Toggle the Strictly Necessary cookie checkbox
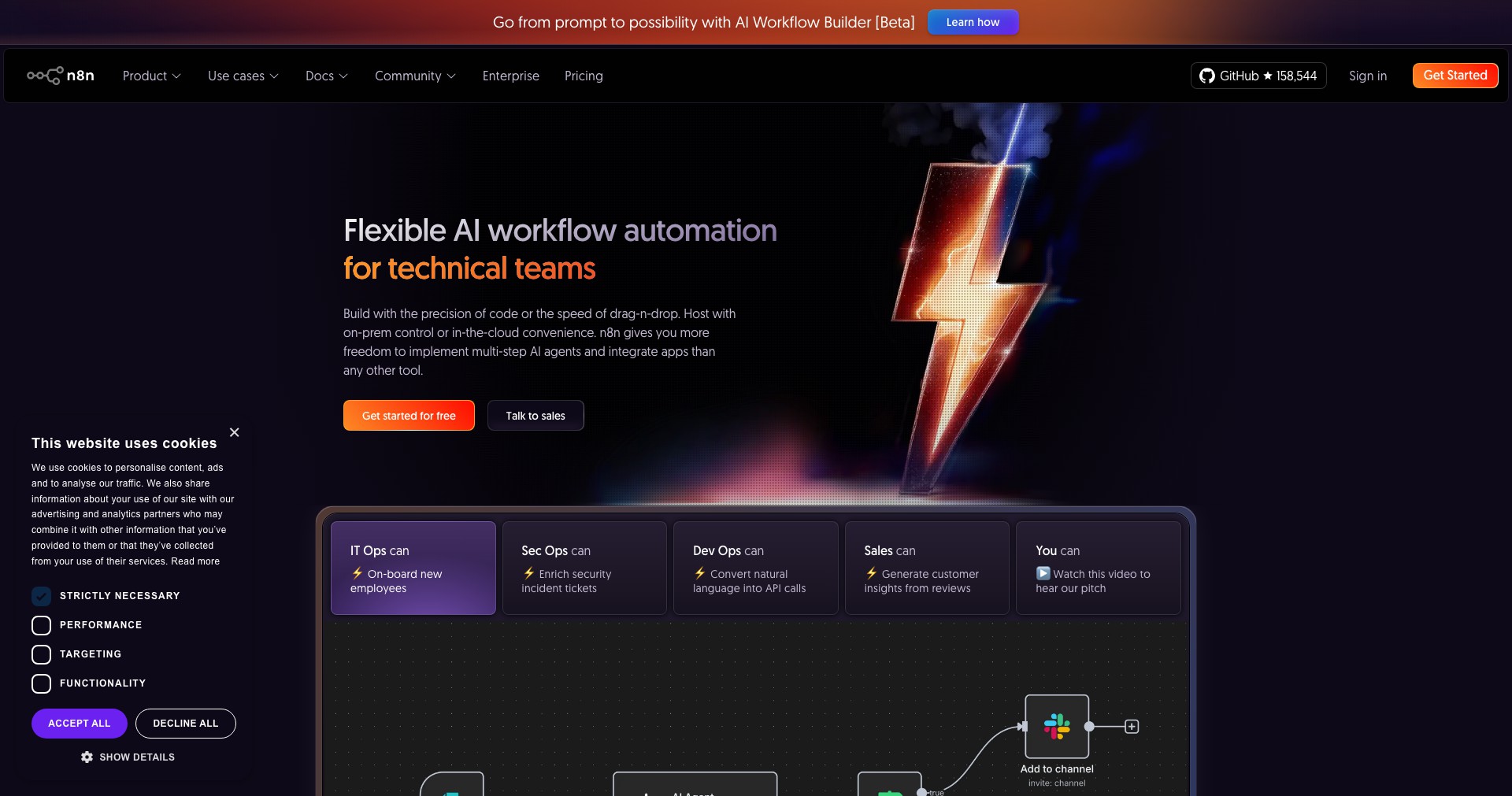The height and width of the screenshot is (796, 1512). click(41, 596)
